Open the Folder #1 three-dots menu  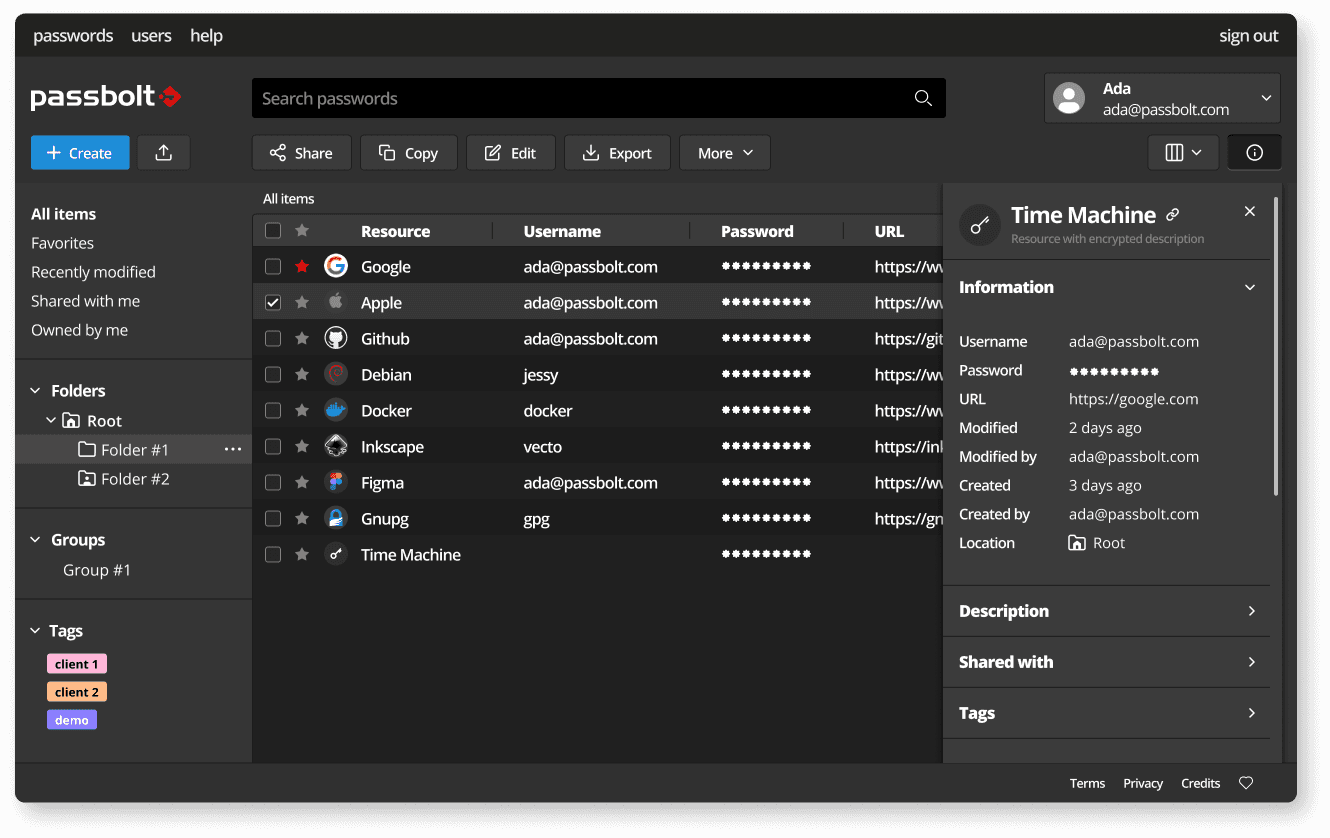click(233, 450)
